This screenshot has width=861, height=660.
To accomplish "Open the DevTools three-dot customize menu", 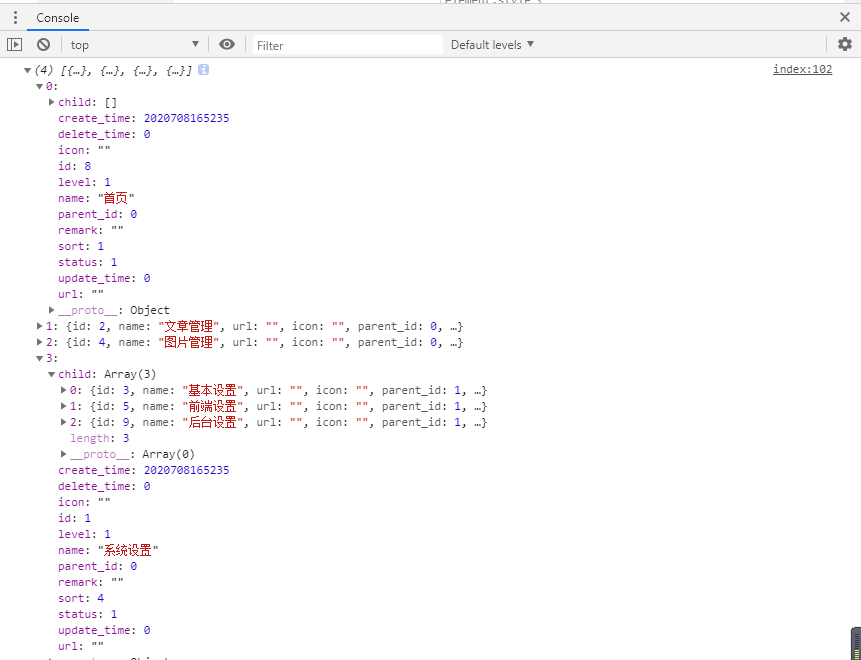I will (x=15, y=18).
